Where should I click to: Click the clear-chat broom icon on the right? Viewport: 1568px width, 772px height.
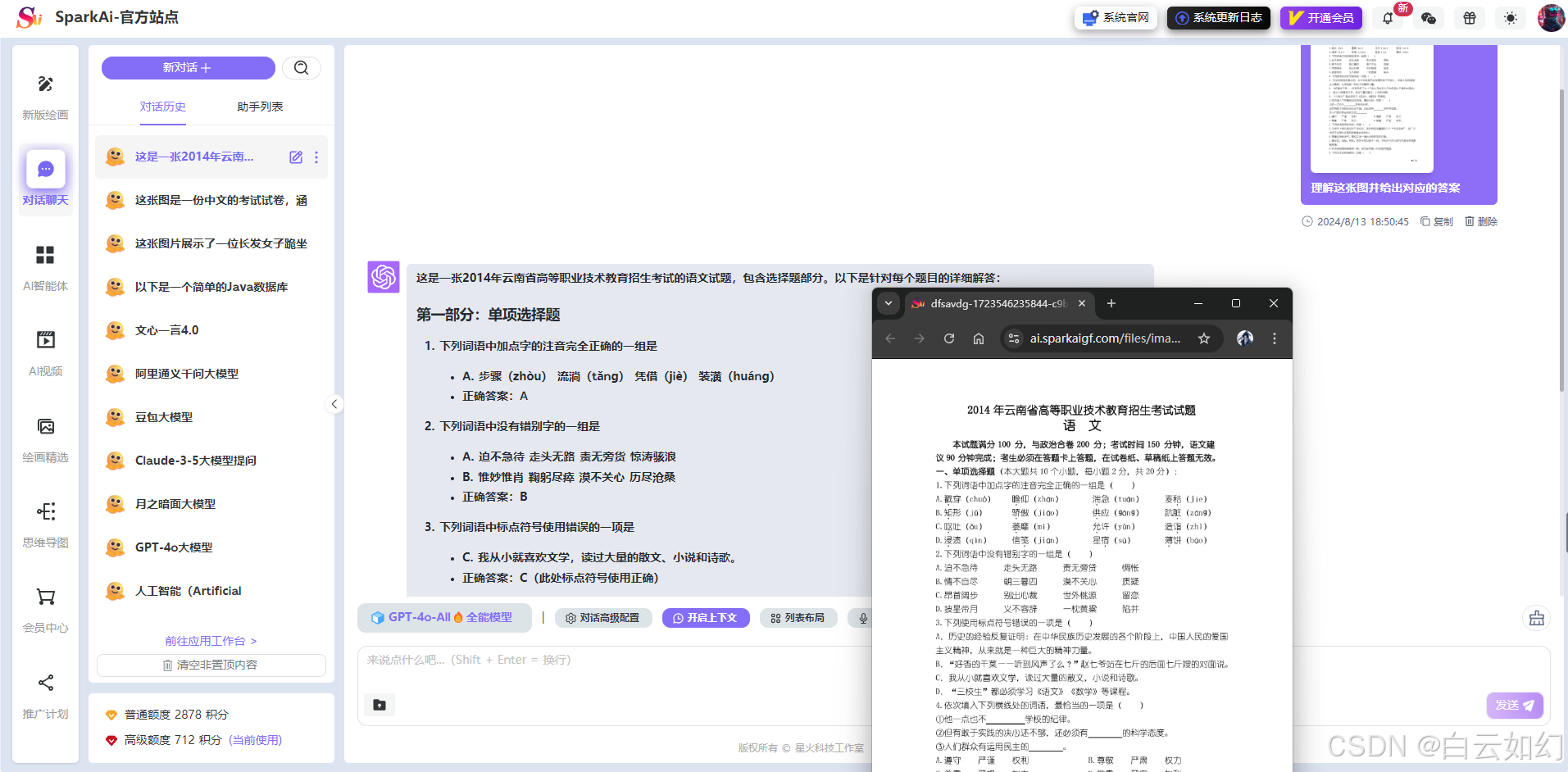(1537, 618)
